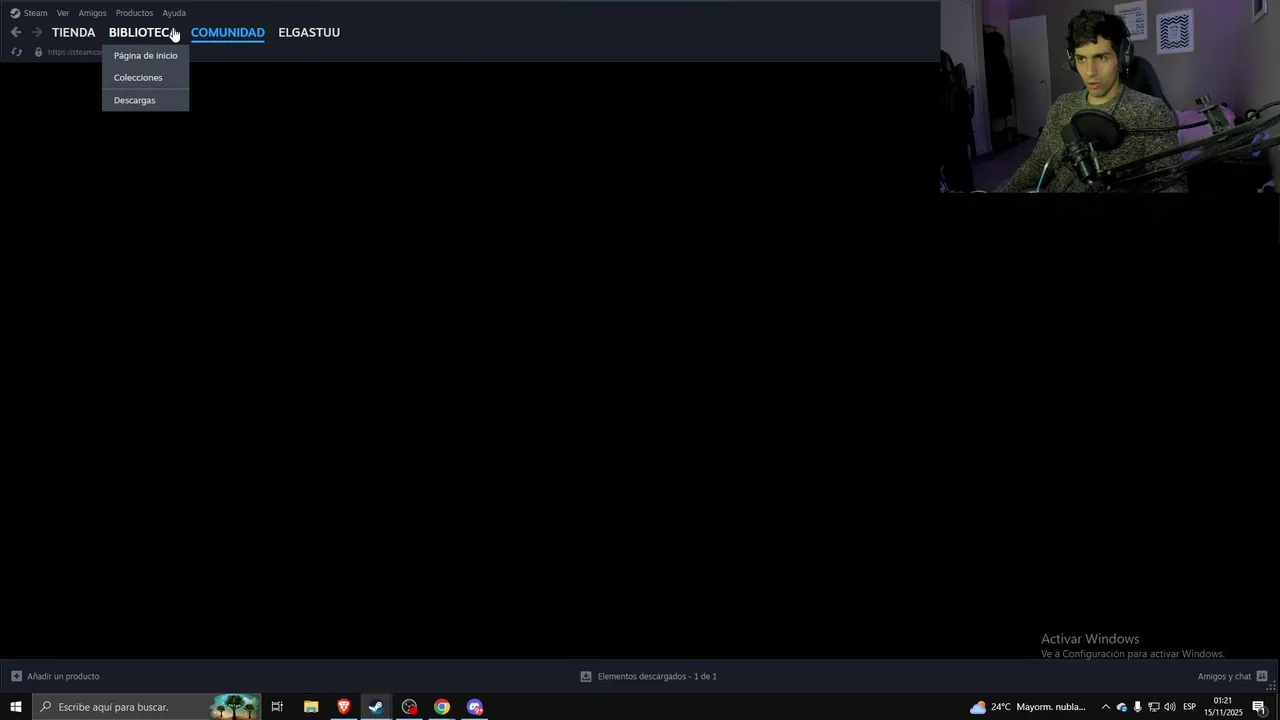Click the Amigos y chat icon

pos(1262,676)
